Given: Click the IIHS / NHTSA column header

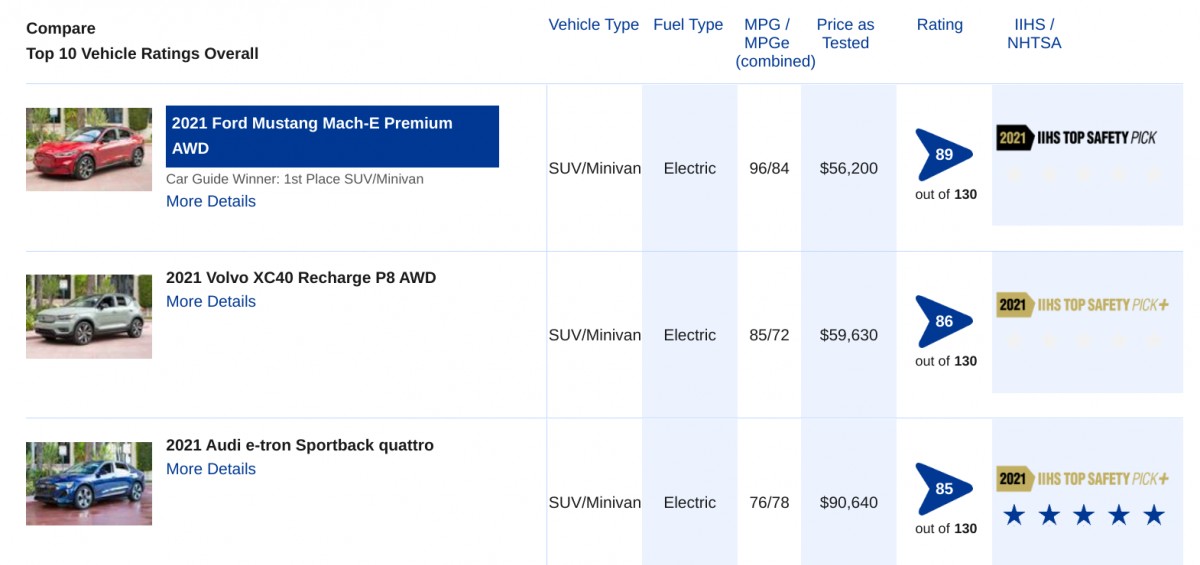Looking at the screenshot, I should pyautogui.click(x=1034, y=34).
